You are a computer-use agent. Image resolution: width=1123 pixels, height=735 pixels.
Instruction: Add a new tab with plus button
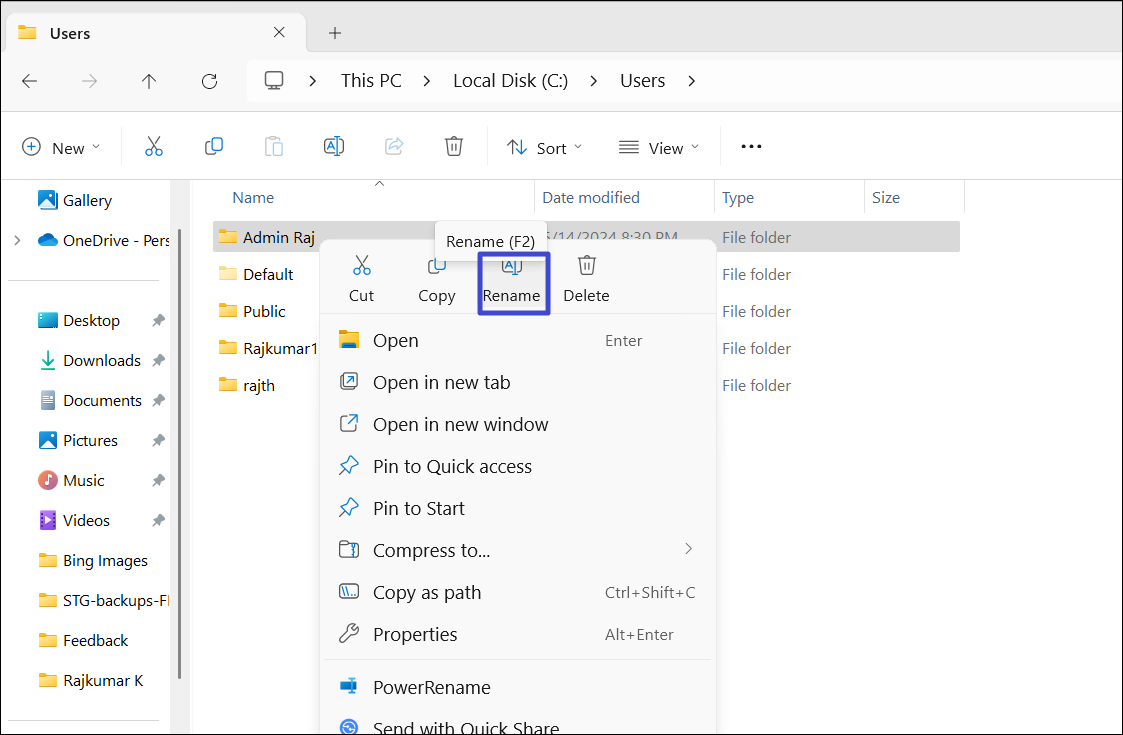[x=335, y=33]
